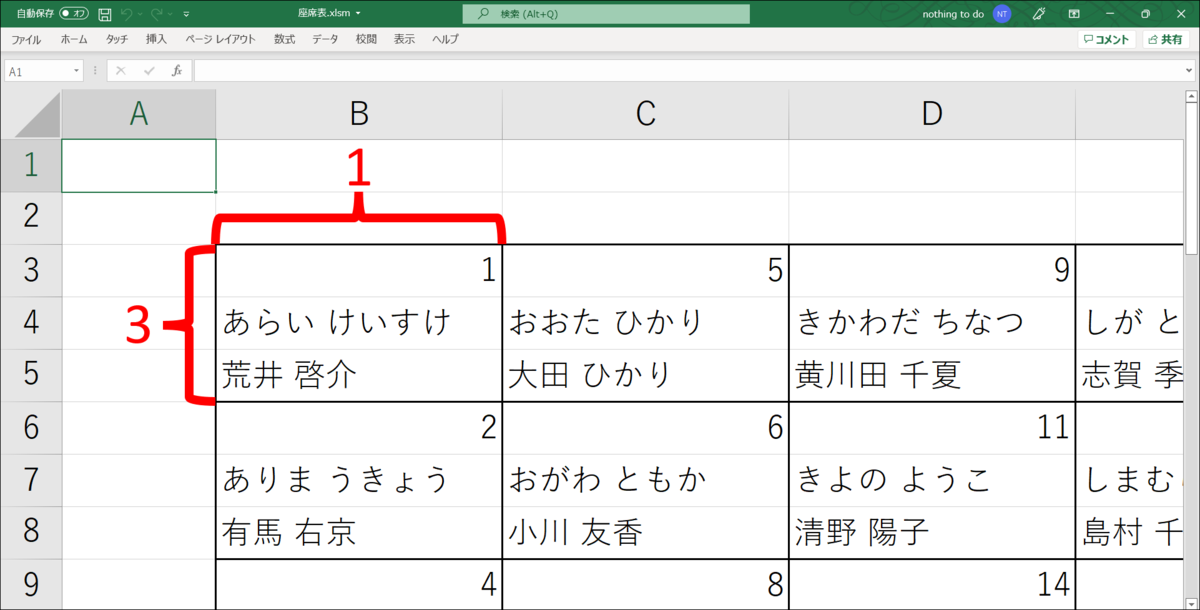Select row 6 header
This screenshot has width=1200, height=610.
tap(31, 428)
